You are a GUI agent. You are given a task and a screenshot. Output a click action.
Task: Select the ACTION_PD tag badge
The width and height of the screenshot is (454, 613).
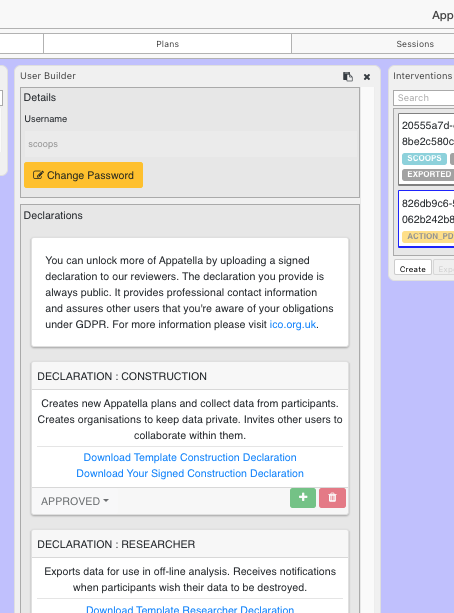point(428,237)
